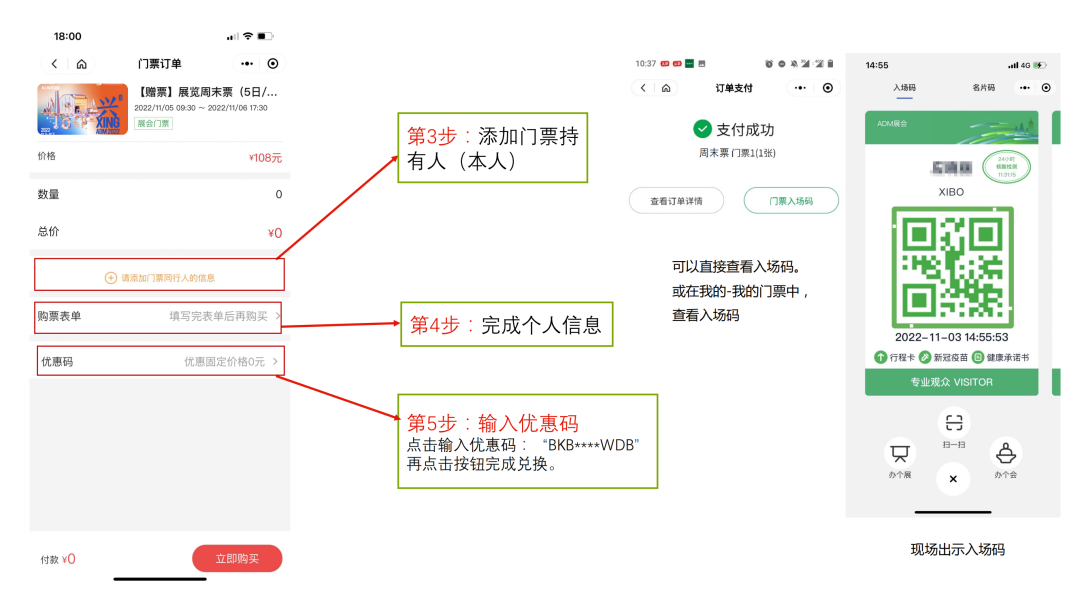Click the 门票入场码 button
This screenshot has width=1080, height=607.
tap(791, 200)
